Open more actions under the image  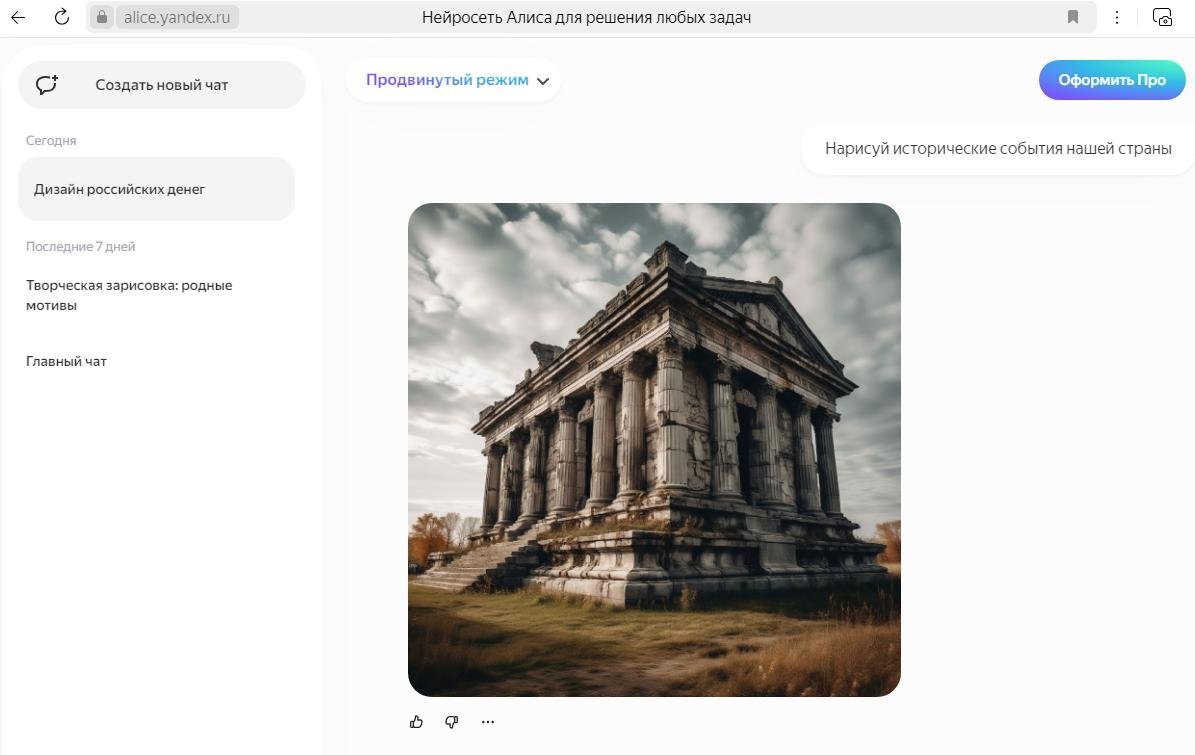(488, 721)
